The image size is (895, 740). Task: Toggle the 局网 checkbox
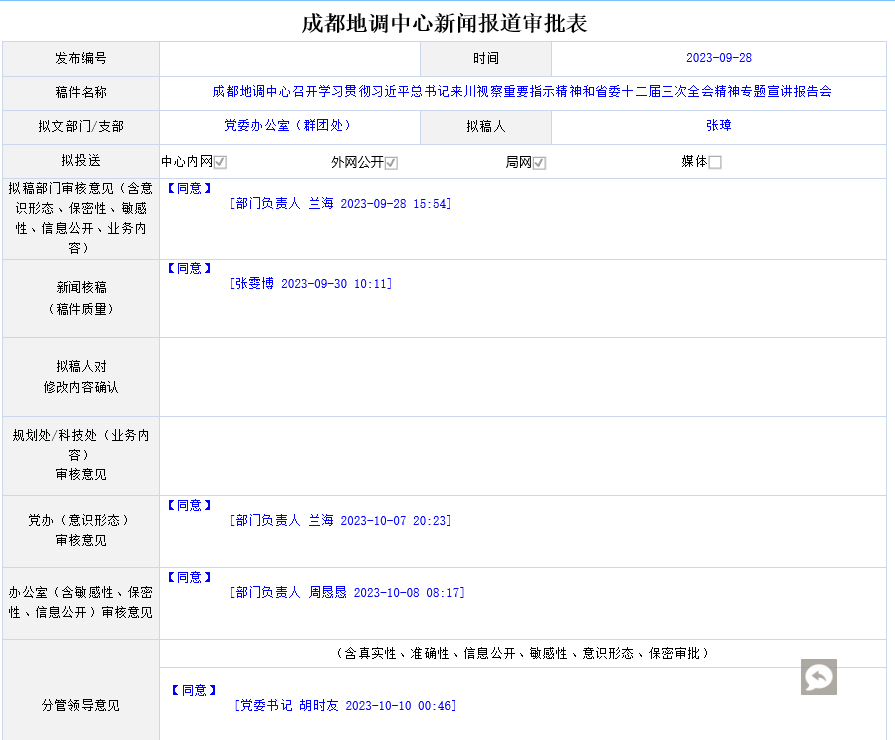click(x=539, y=162)
